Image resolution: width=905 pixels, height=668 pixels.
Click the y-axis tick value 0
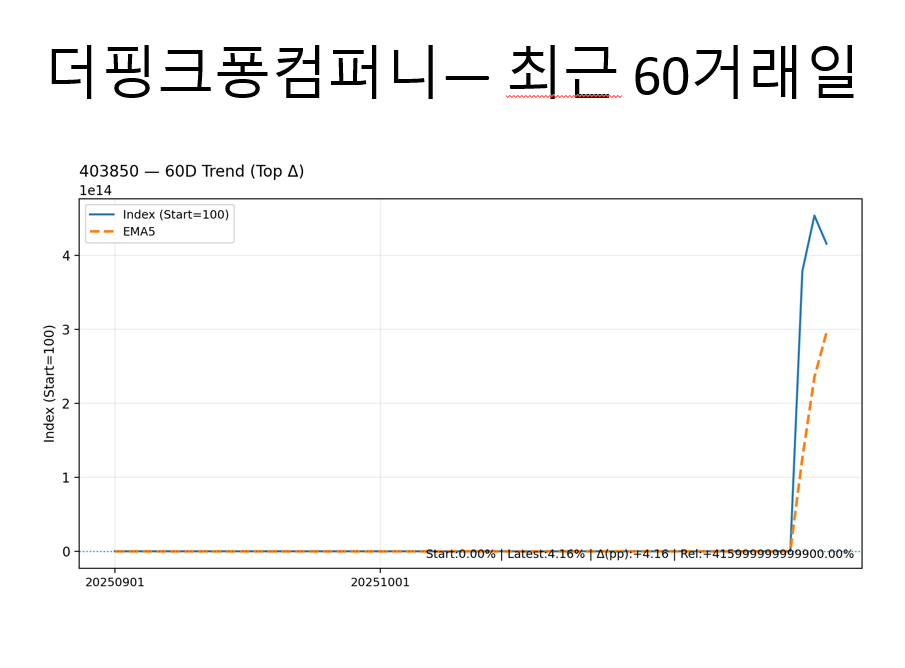tap(66, 551)
